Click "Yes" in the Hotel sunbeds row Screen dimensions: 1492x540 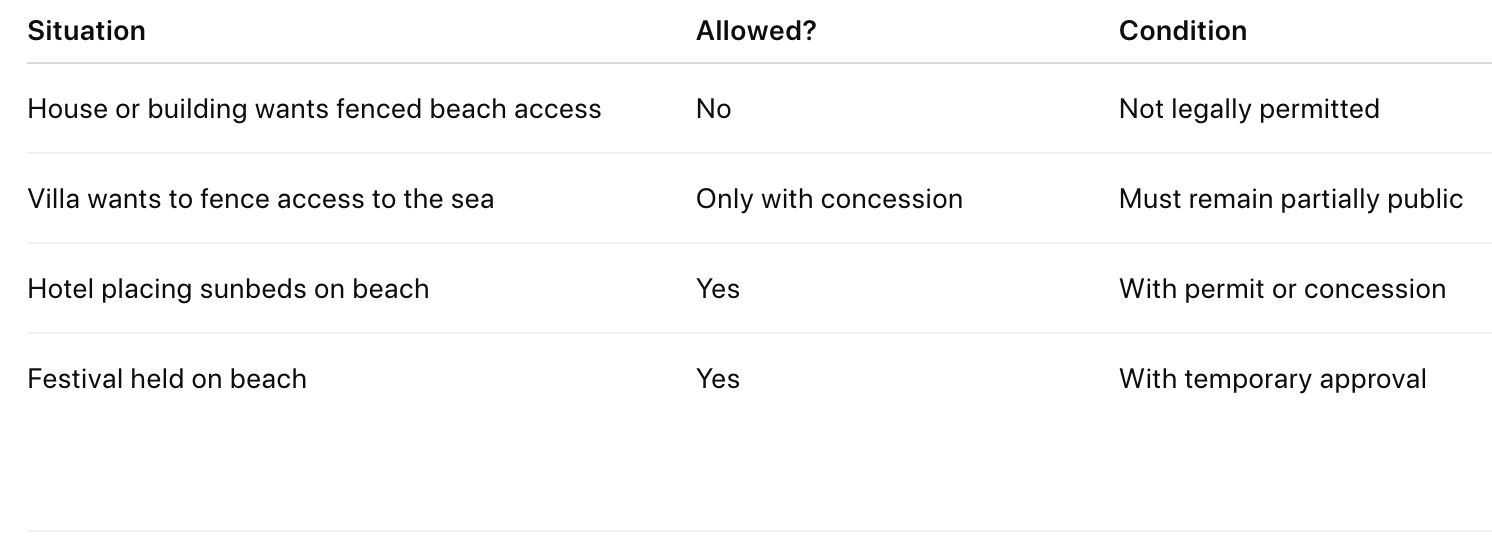click(717, 289)
